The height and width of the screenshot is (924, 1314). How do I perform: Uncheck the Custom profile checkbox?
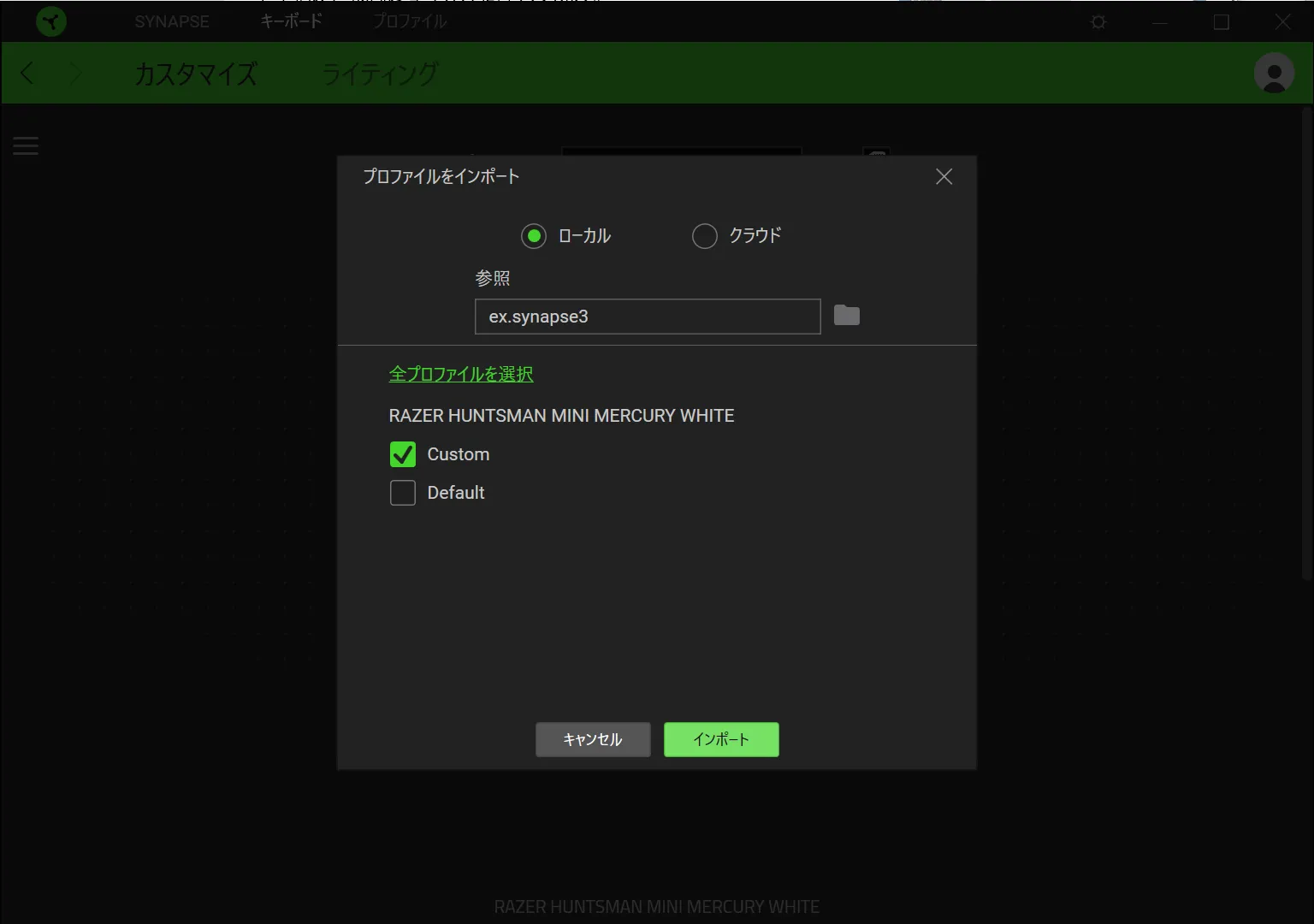tap(403, 454)
